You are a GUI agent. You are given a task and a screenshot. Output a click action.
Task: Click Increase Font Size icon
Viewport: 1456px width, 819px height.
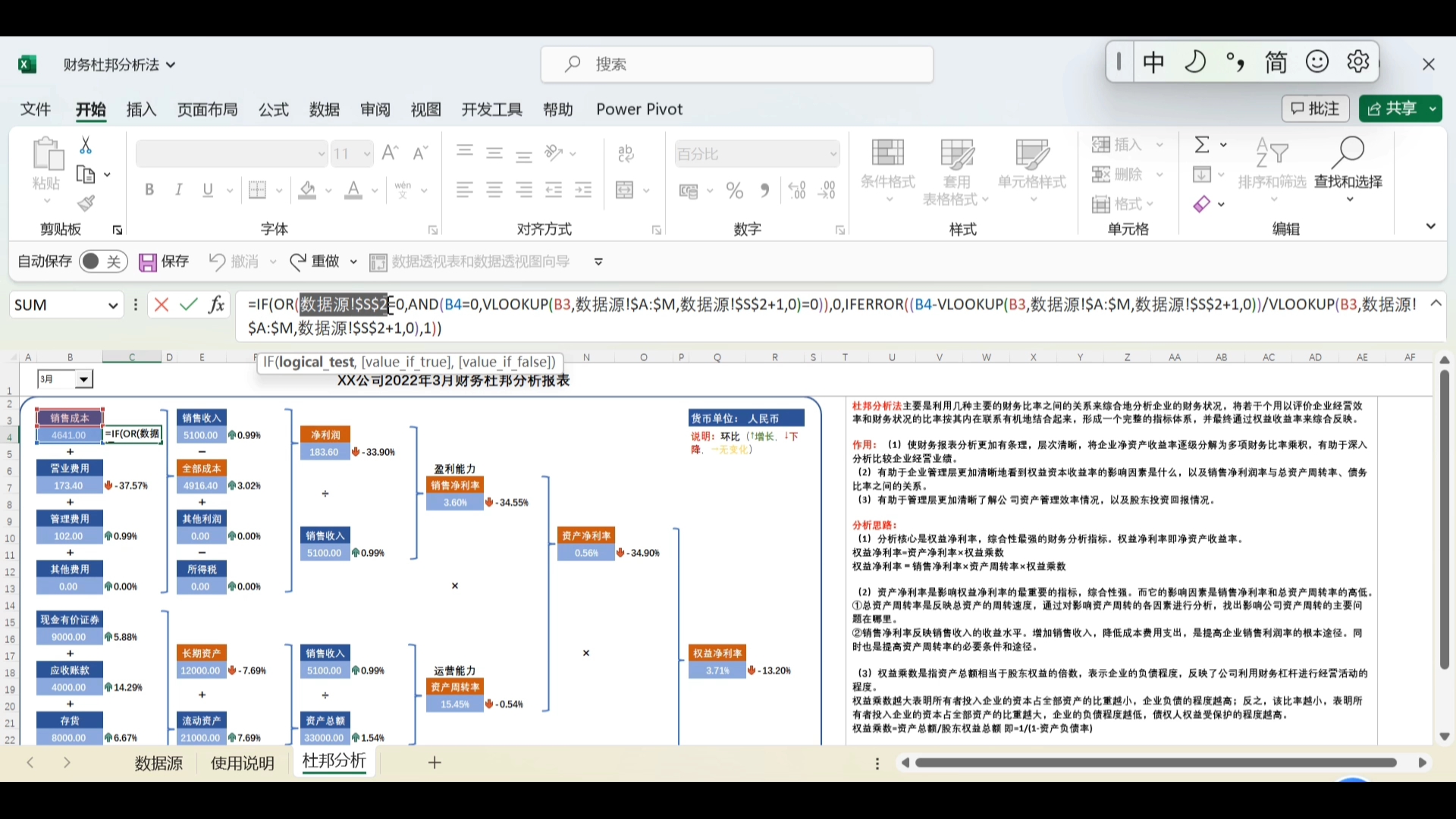pos(390,153)
